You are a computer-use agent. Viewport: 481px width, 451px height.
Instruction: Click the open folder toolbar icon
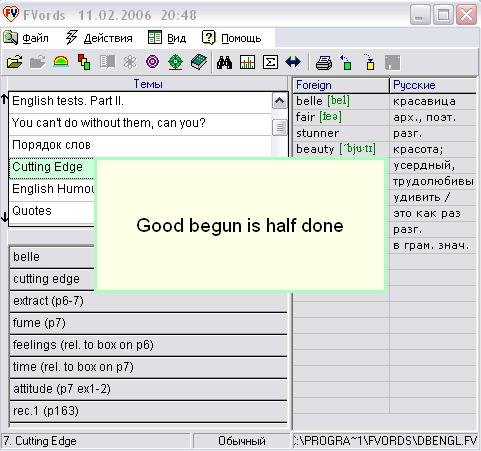point(15,62)
